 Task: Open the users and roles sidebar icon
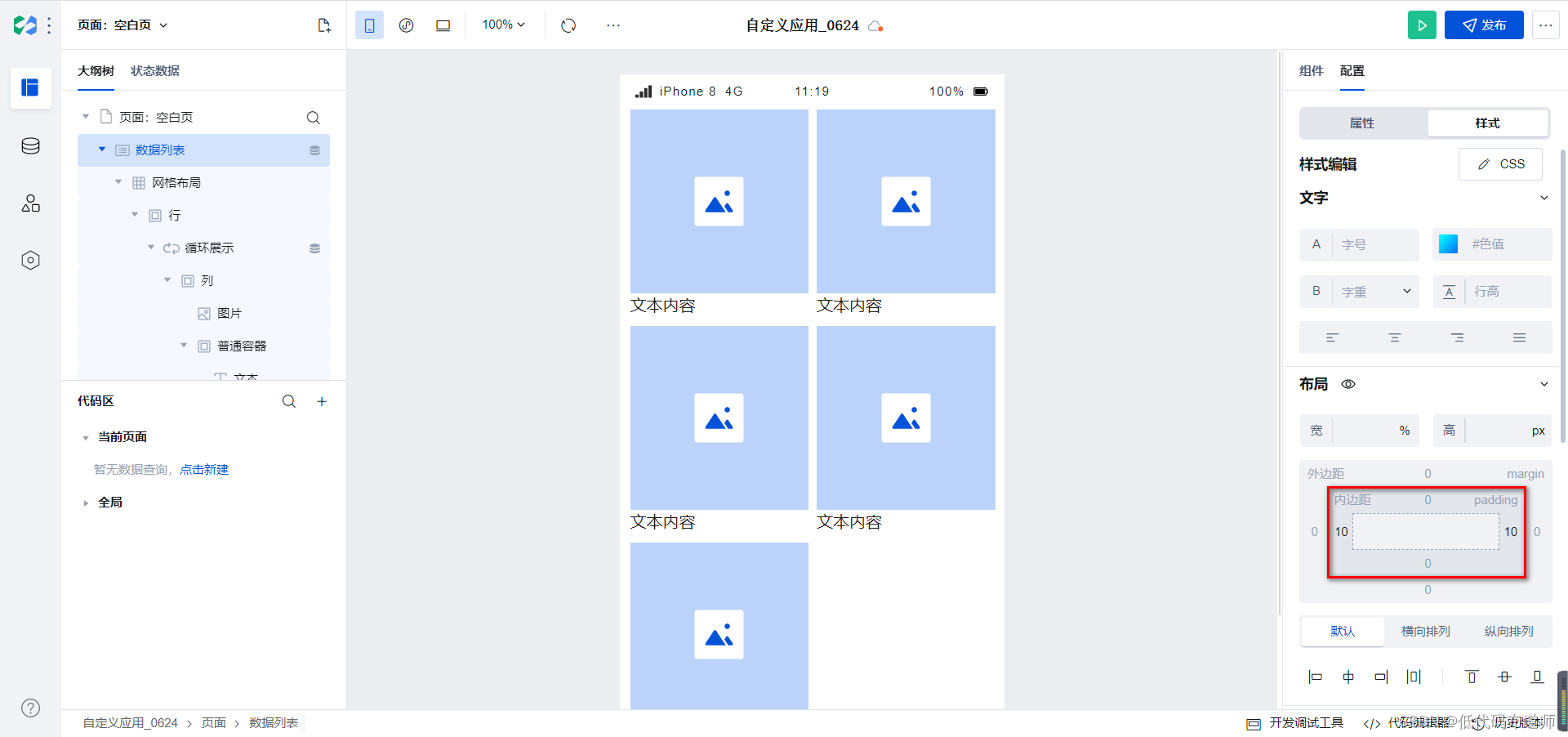pos(30,203)
